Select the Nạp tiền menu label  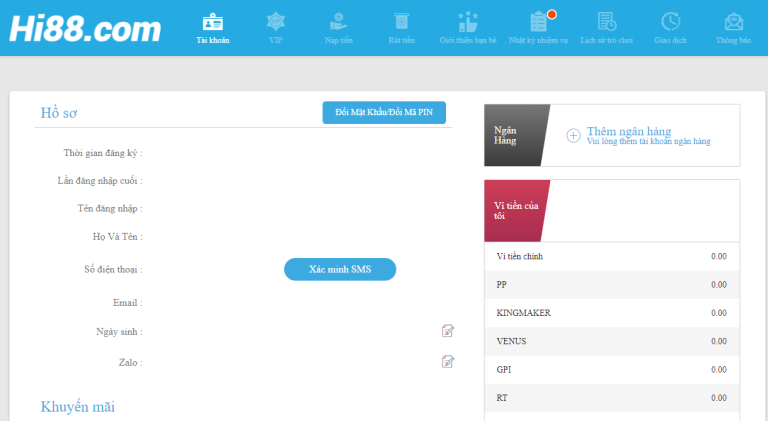(338, 40)
